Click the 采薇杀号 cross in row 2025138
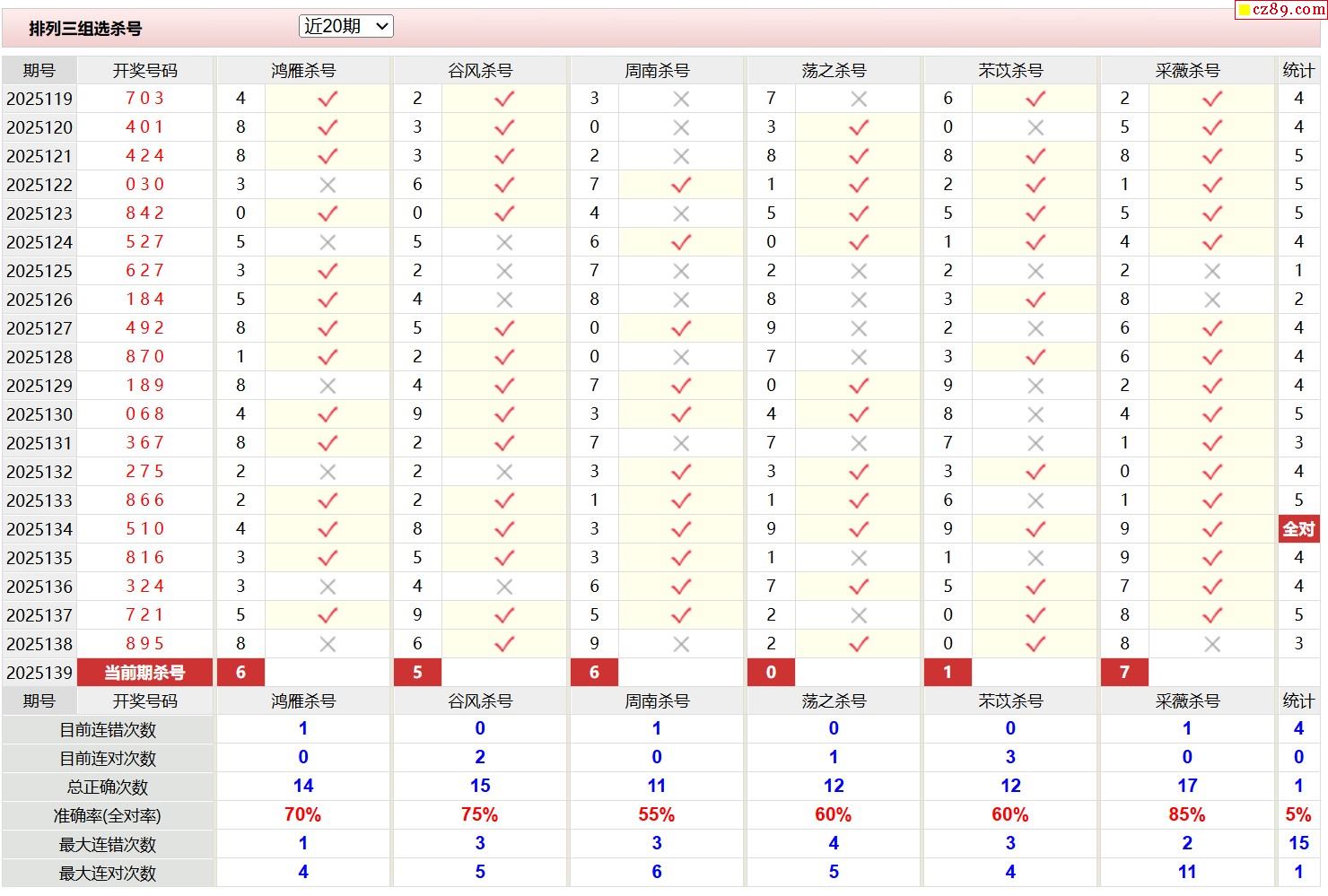The width and height of the screenshot is (1328, 896). point(1212,644)
